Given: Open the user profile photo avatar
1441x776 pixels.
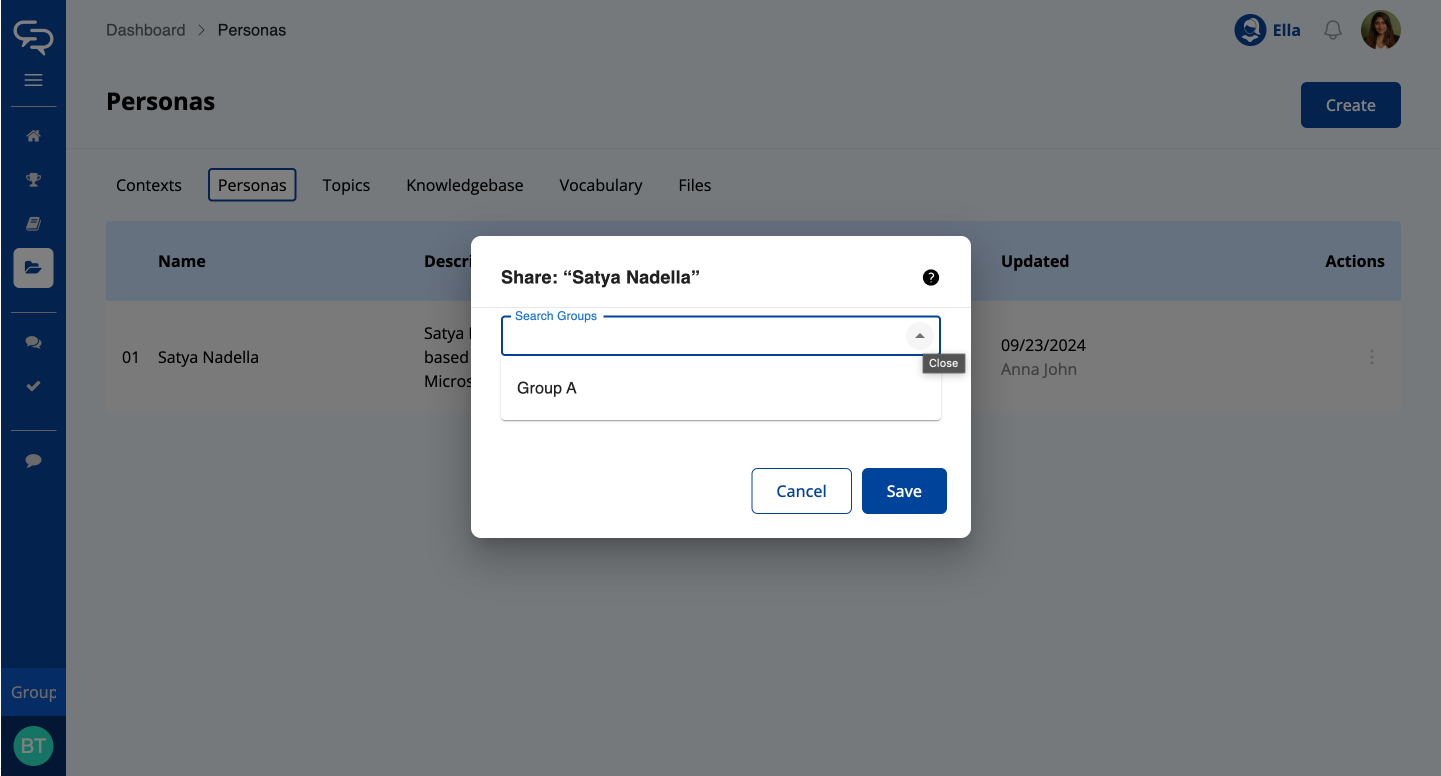Looking at the screenshot, I should point(1380,31).
